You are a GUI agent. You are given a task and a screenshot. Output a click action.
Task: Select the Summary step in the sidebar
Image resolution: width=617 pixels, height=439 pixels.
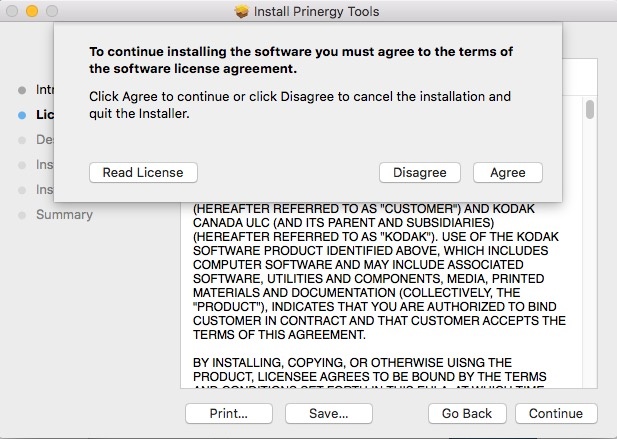click(64, 214)
